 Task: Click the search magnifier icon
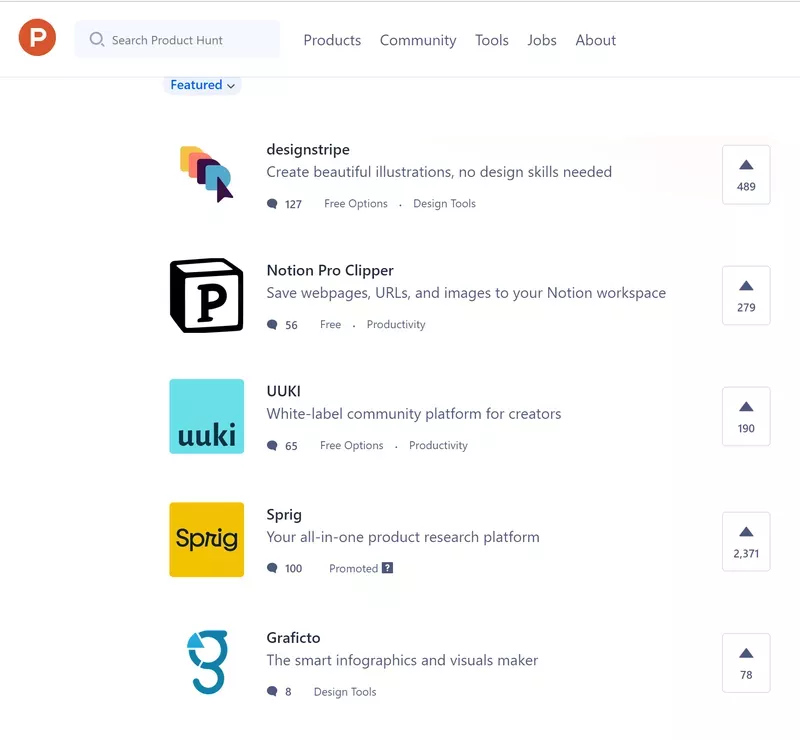(96, 39)
